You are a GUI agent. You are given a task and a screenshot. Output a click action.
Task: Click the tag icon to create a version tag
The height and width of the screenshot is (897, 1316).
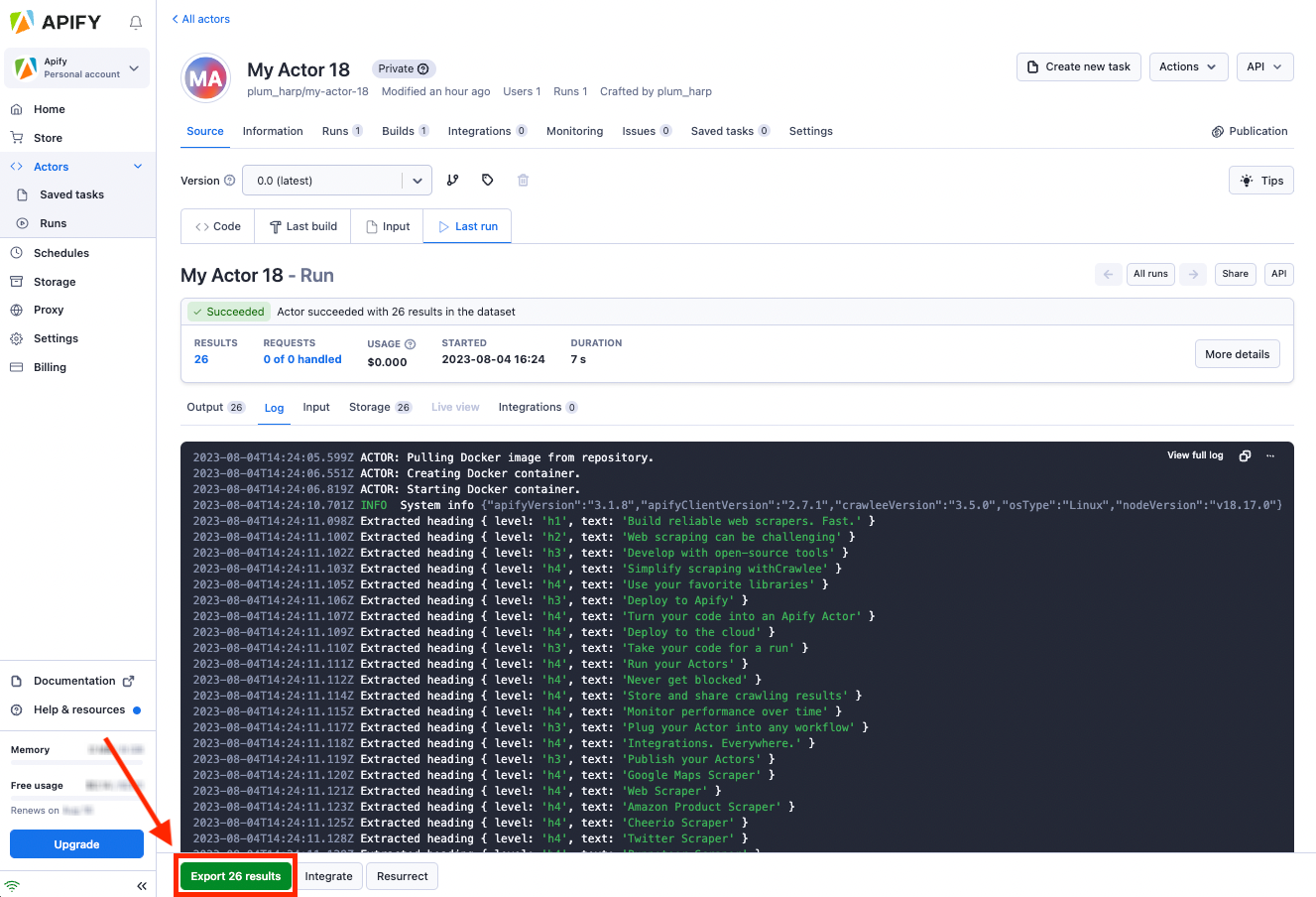tap(487, 180)
